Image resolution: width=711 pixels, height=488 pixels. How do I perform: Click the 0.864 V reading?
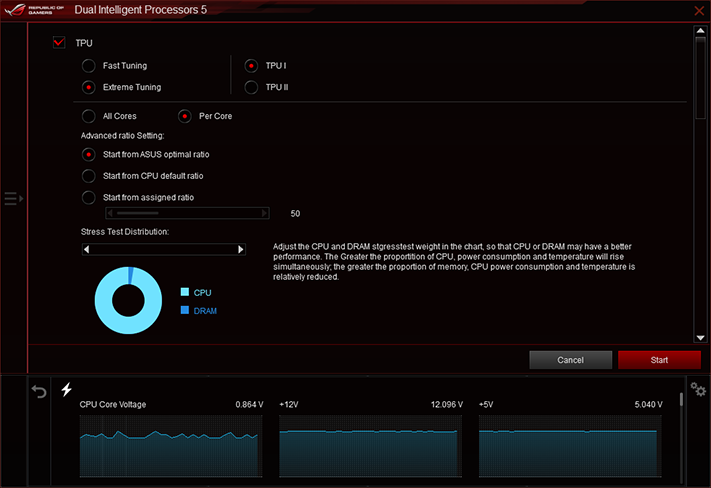[x=249, y=405]
